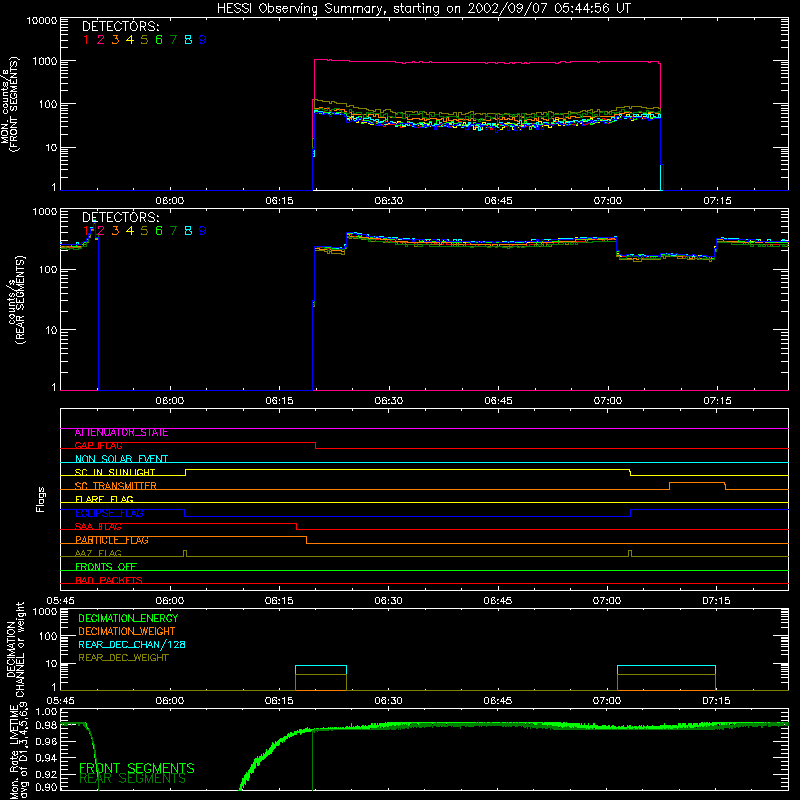Click the GAP_FLAG label
This screenshot has height=800, width=800.
coord(98,446)
